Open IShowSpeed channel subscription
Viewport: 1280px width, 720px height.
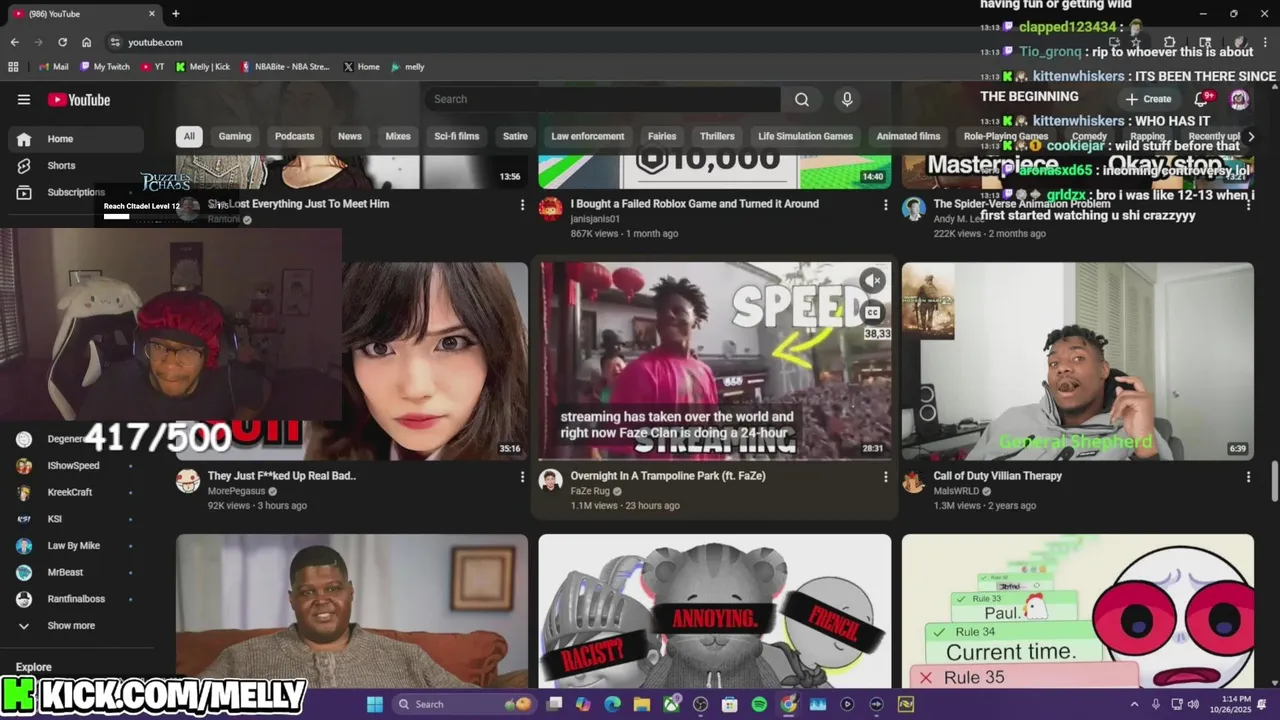point(75,465)
